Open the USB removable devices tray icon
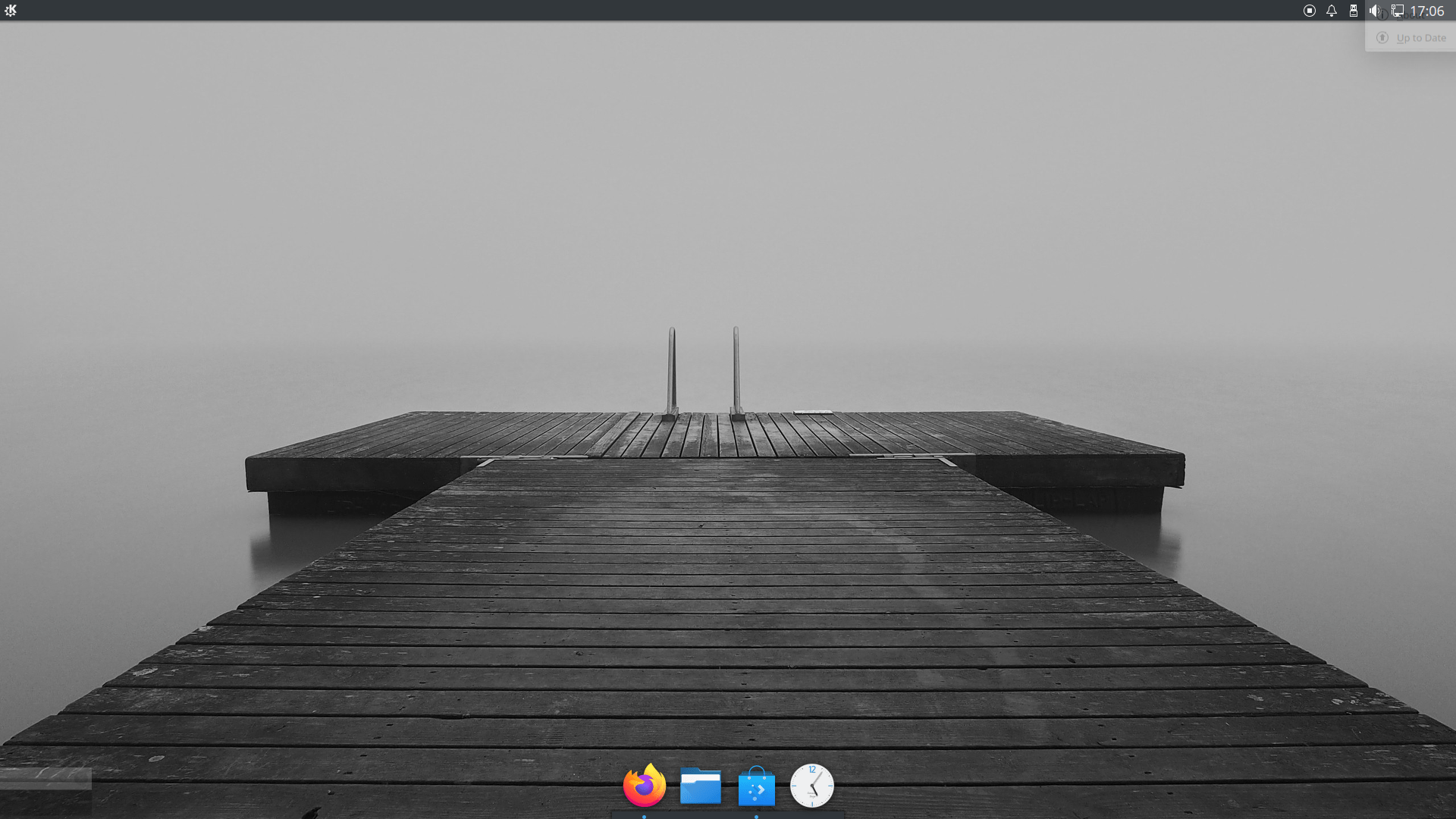This screenshot has width=1456, height=819. point(1353,11)
